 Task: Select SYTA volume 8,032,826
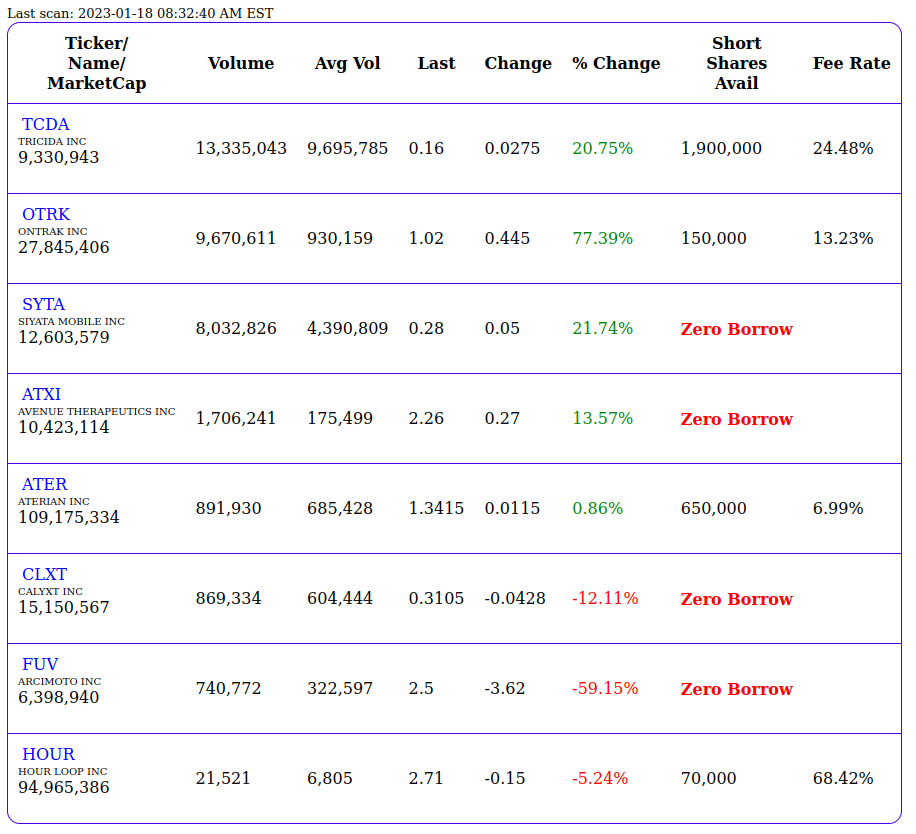pyautogui.click(x=236, y=328)
